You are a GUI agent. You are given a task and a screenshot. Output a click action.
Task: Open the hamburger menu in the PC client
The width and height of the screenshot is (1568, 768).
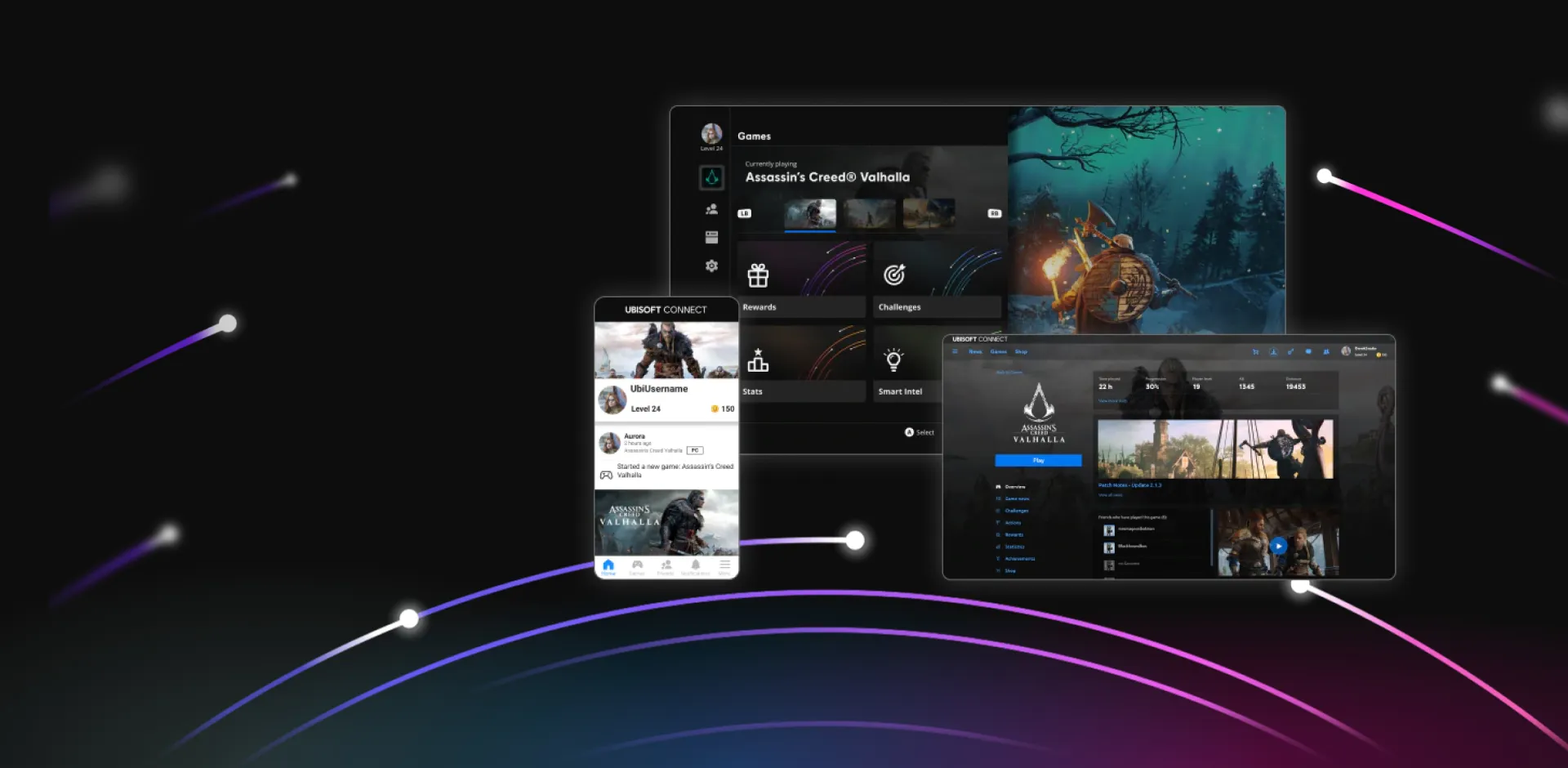[x=954, y=351]
